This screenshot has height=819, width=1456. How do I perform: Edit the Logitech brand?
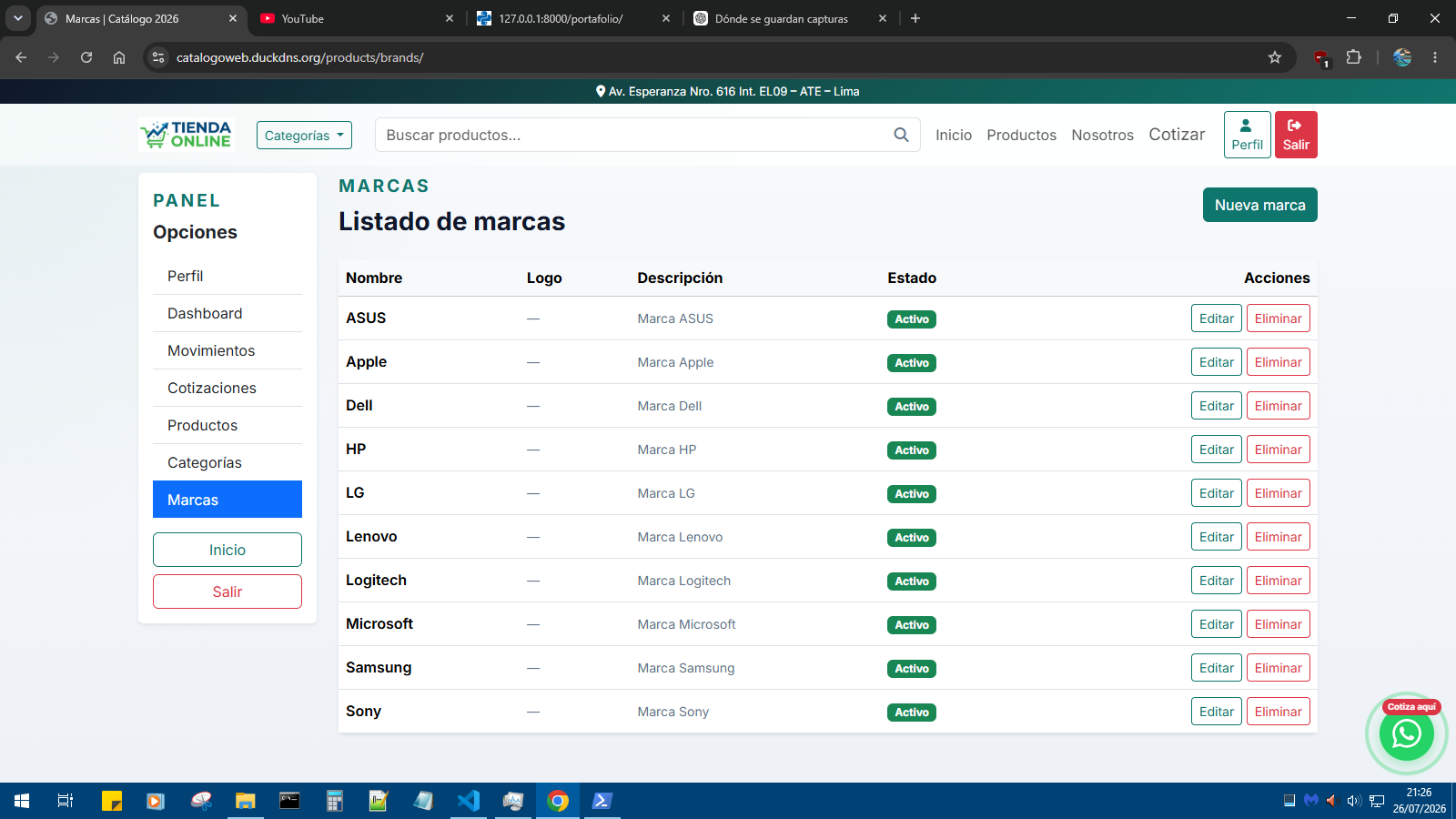pyautogui.click(x=1216, y=581)
